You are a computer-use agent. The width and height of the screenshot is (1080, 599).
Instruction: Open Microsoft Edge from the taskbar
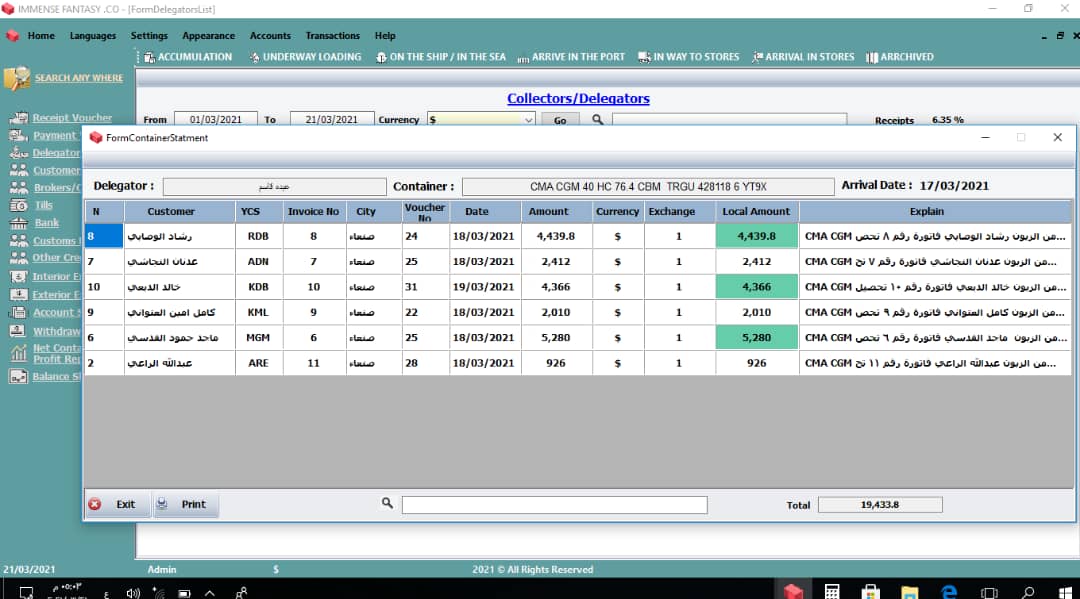pyautogui.click(x=949, y=591)
